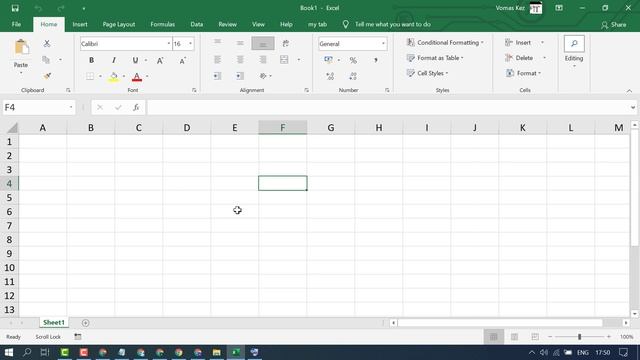The width and height of the screenshot is (640, 360).
Task: Apply red font color swatch
Action: click(137, 76)
